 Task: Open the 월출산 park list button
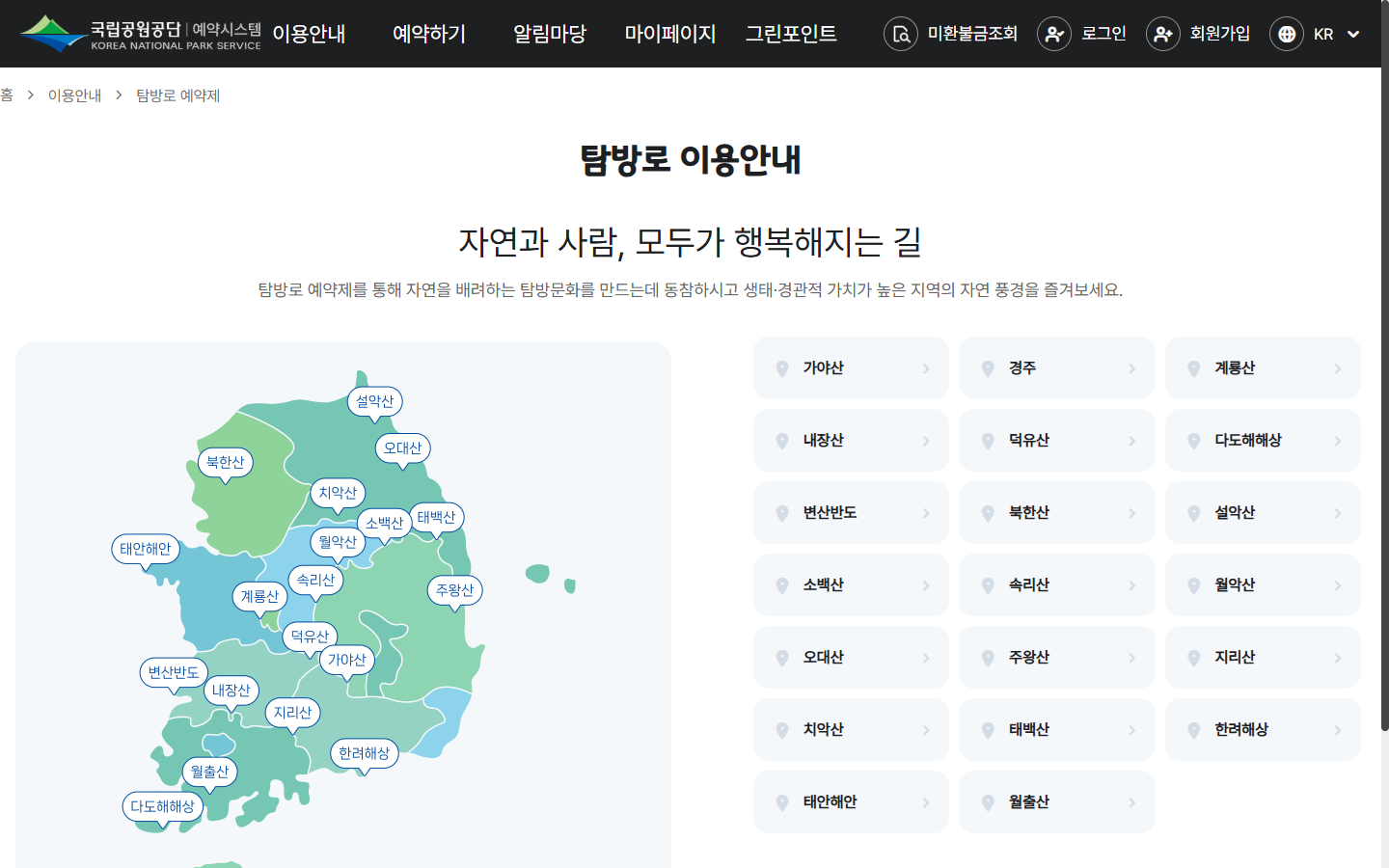tap(1056, 801)
